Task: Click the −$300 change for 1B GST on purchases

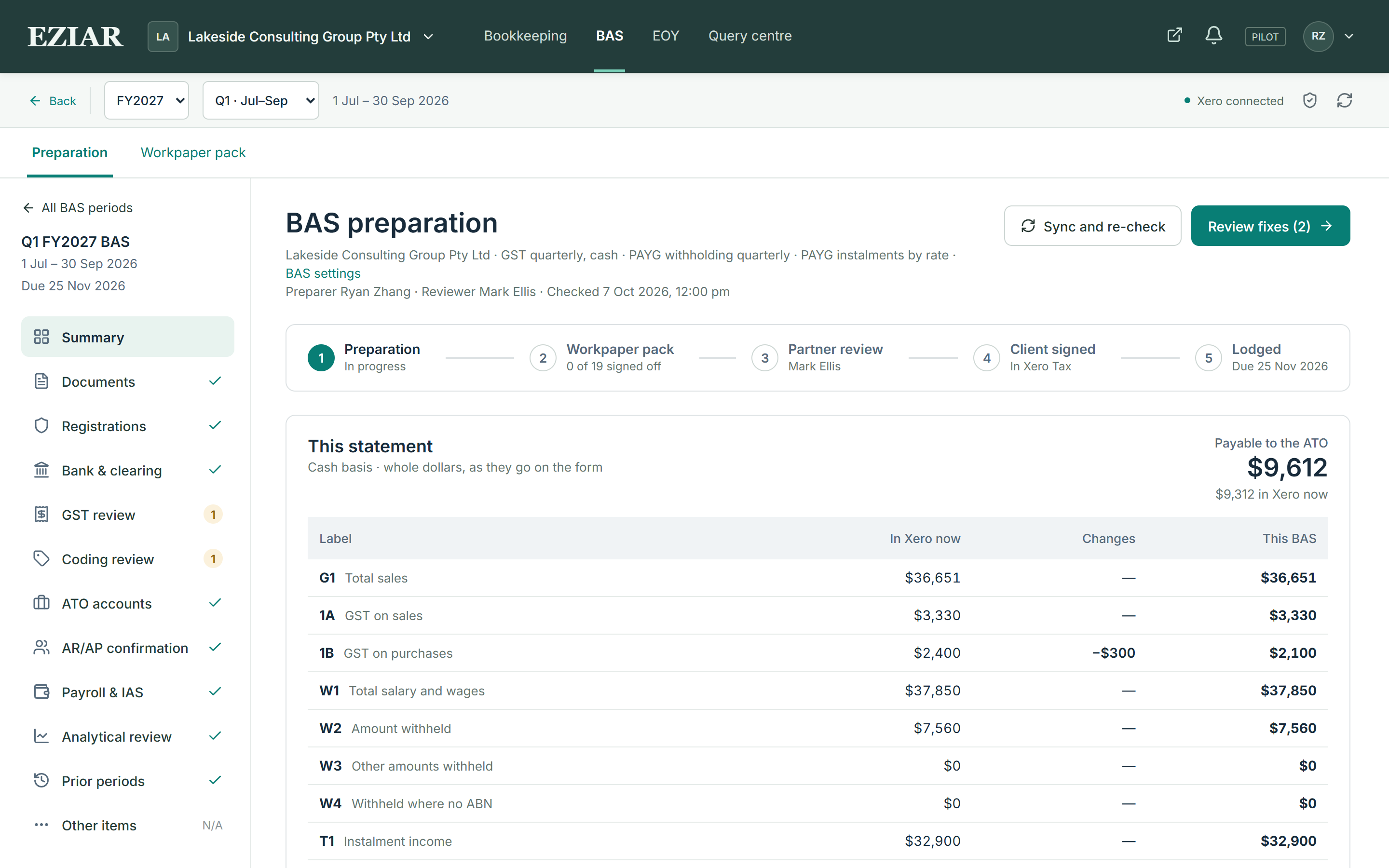Action: 1113,653
